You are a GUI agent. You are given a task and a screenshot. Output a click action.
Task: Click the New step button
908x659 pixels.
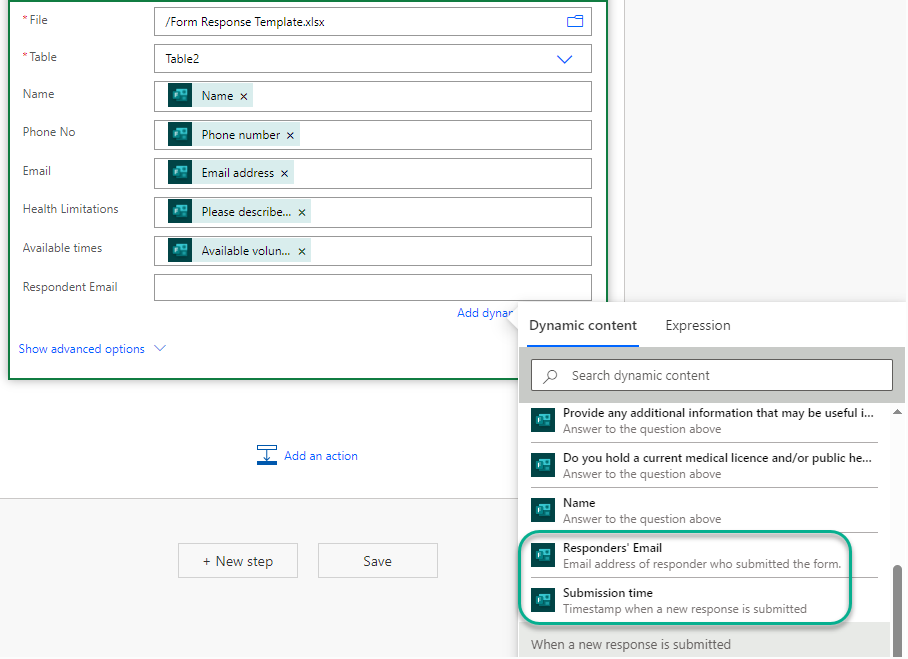(x=238, y=561)
